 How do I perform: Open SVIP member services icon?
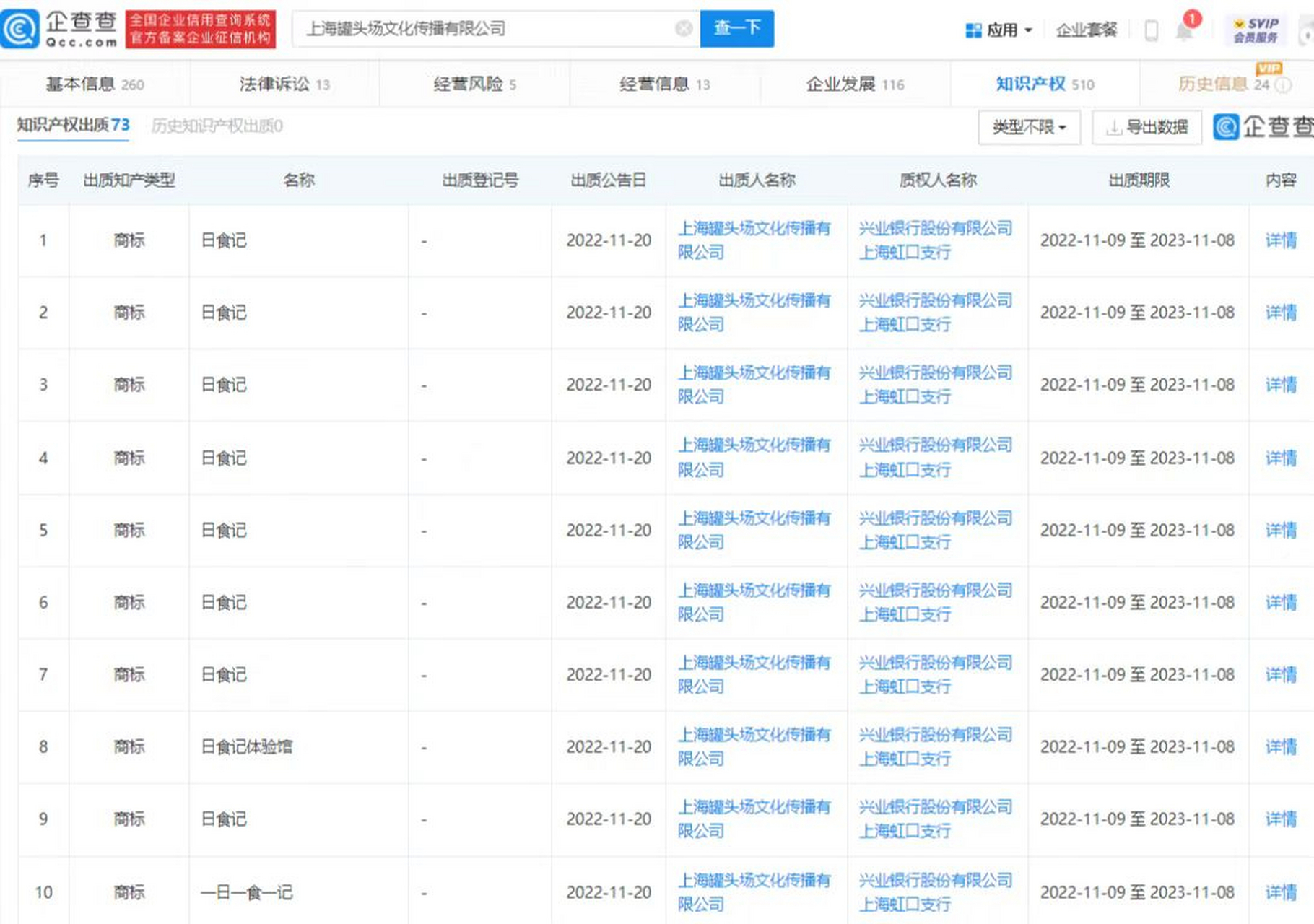click(x=1256, y=30)
